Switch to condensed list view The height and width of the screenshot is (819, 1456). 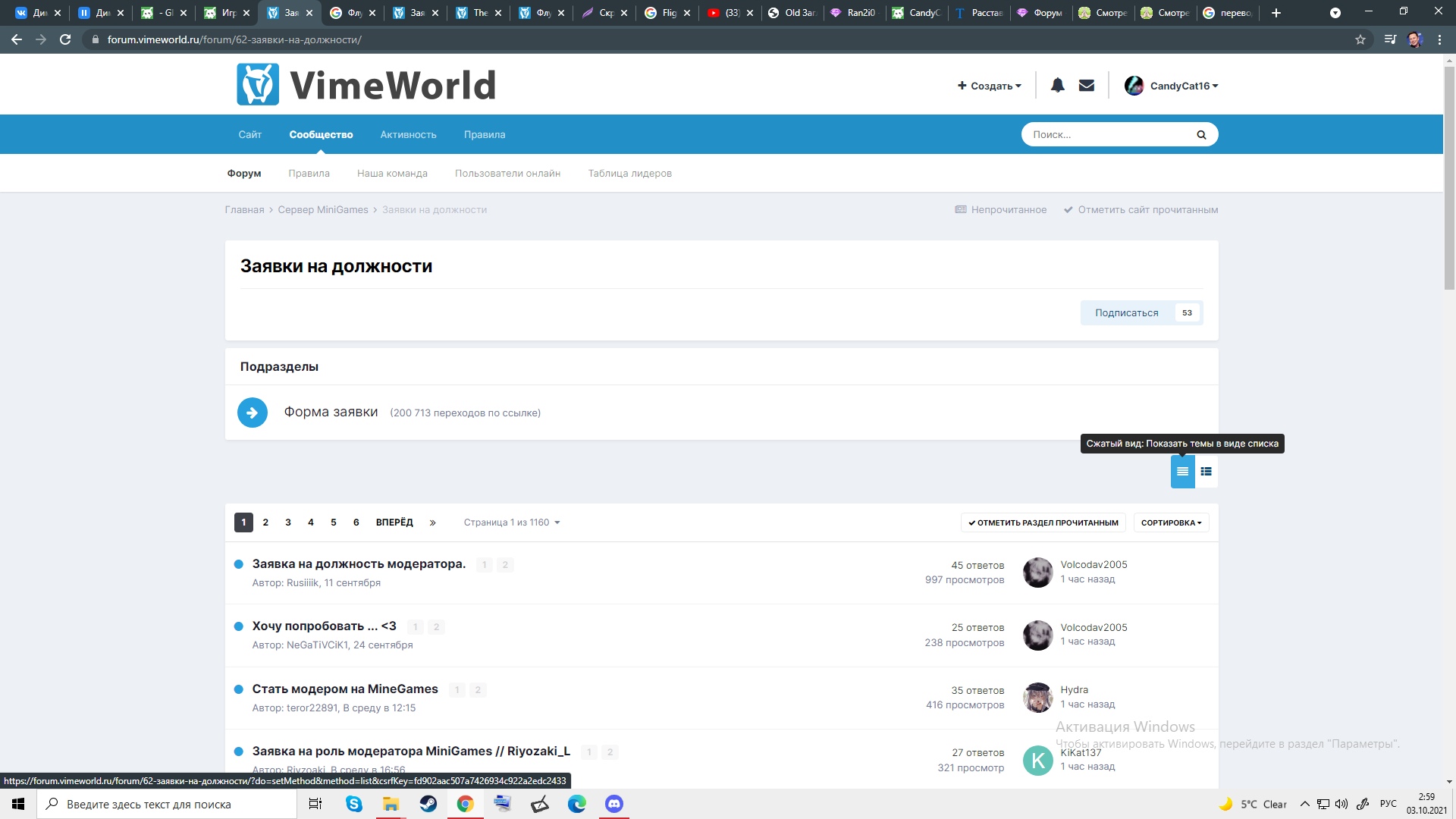click(1182, 472)
